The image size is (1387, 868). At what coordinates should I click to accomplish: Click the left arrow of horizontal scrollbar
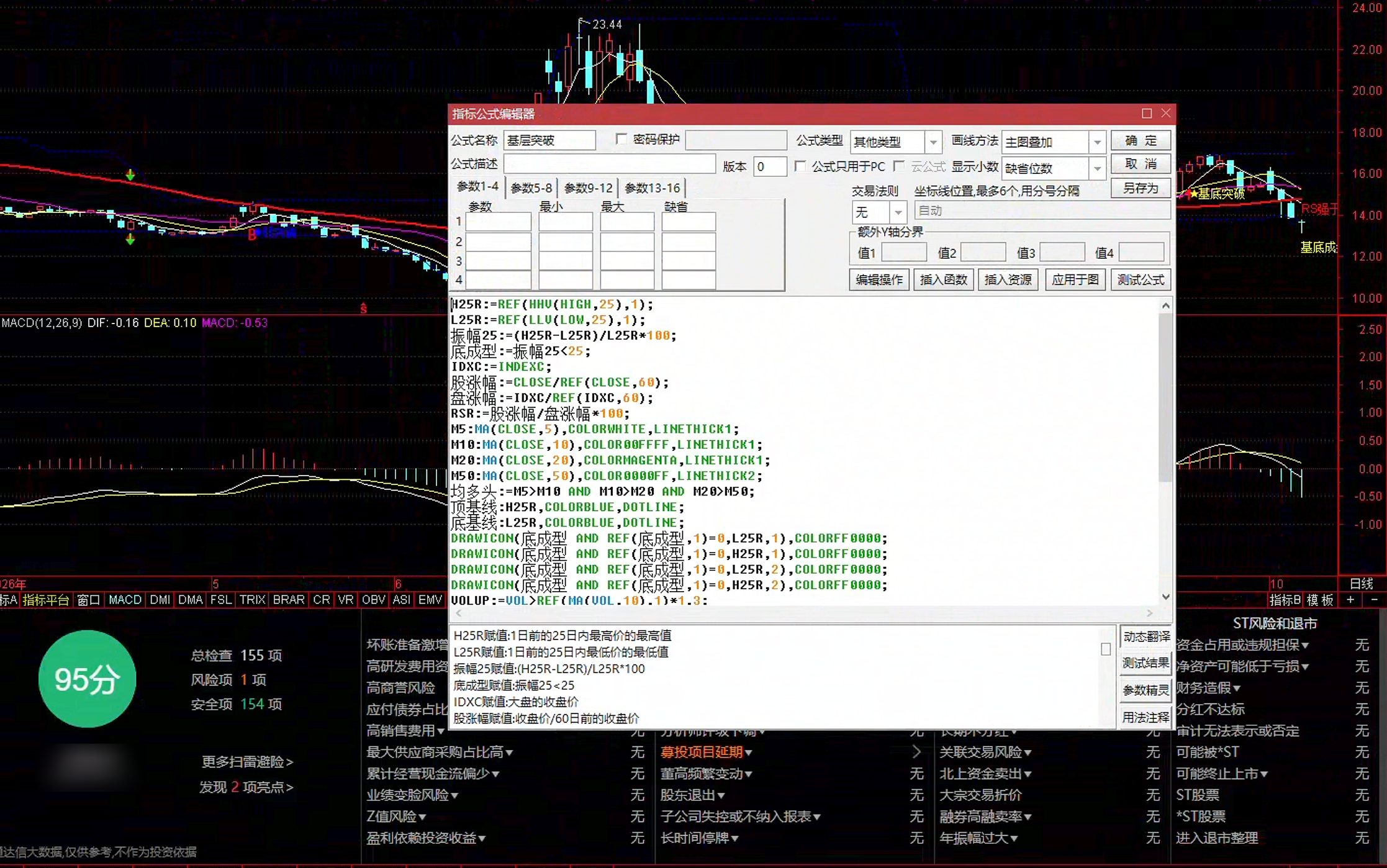[x=459, y=613]
